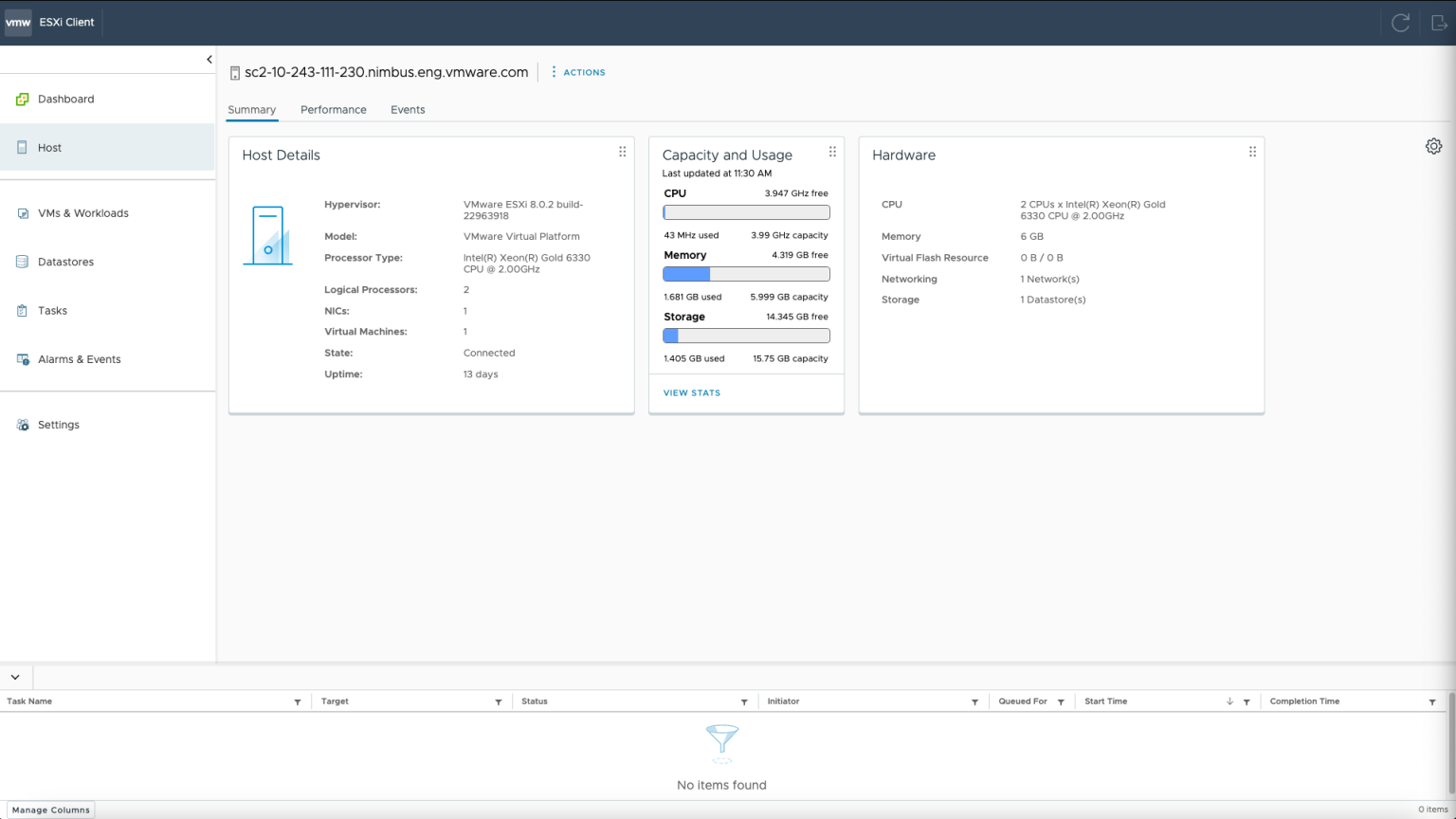The width and height of the screenshot is (1456, 819).
Task: Collapse the left navigation sidebar
Action: 209,60
